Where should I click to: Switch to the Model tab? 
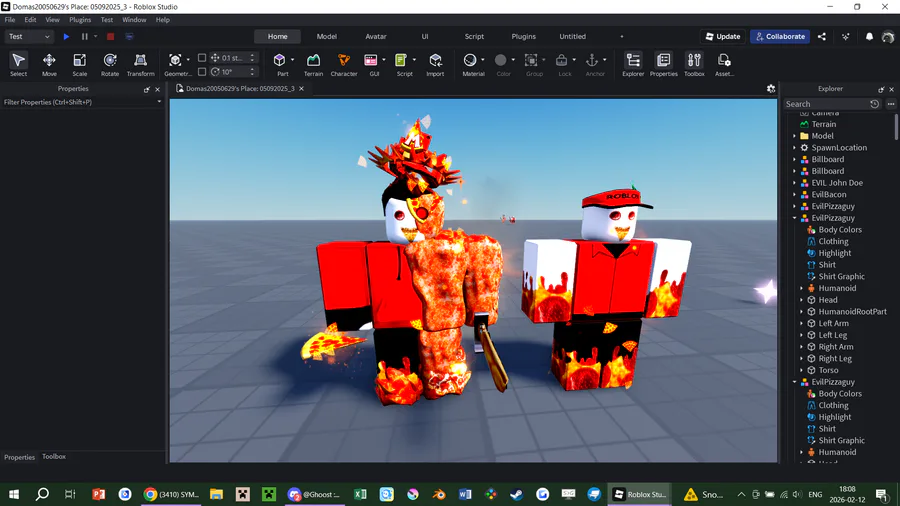point(327,36)
